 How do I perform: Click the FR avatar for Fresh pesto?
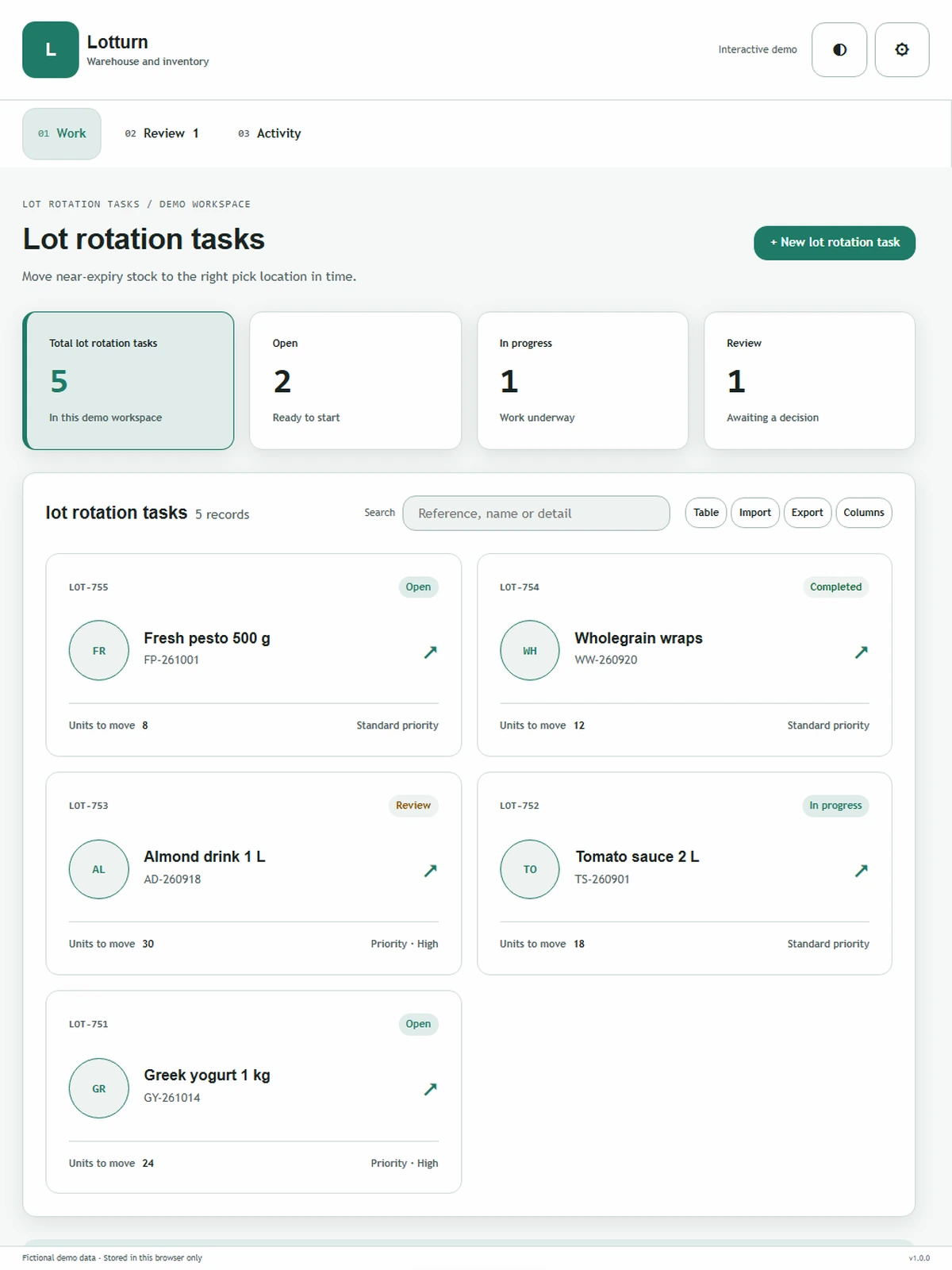(99, 651)
